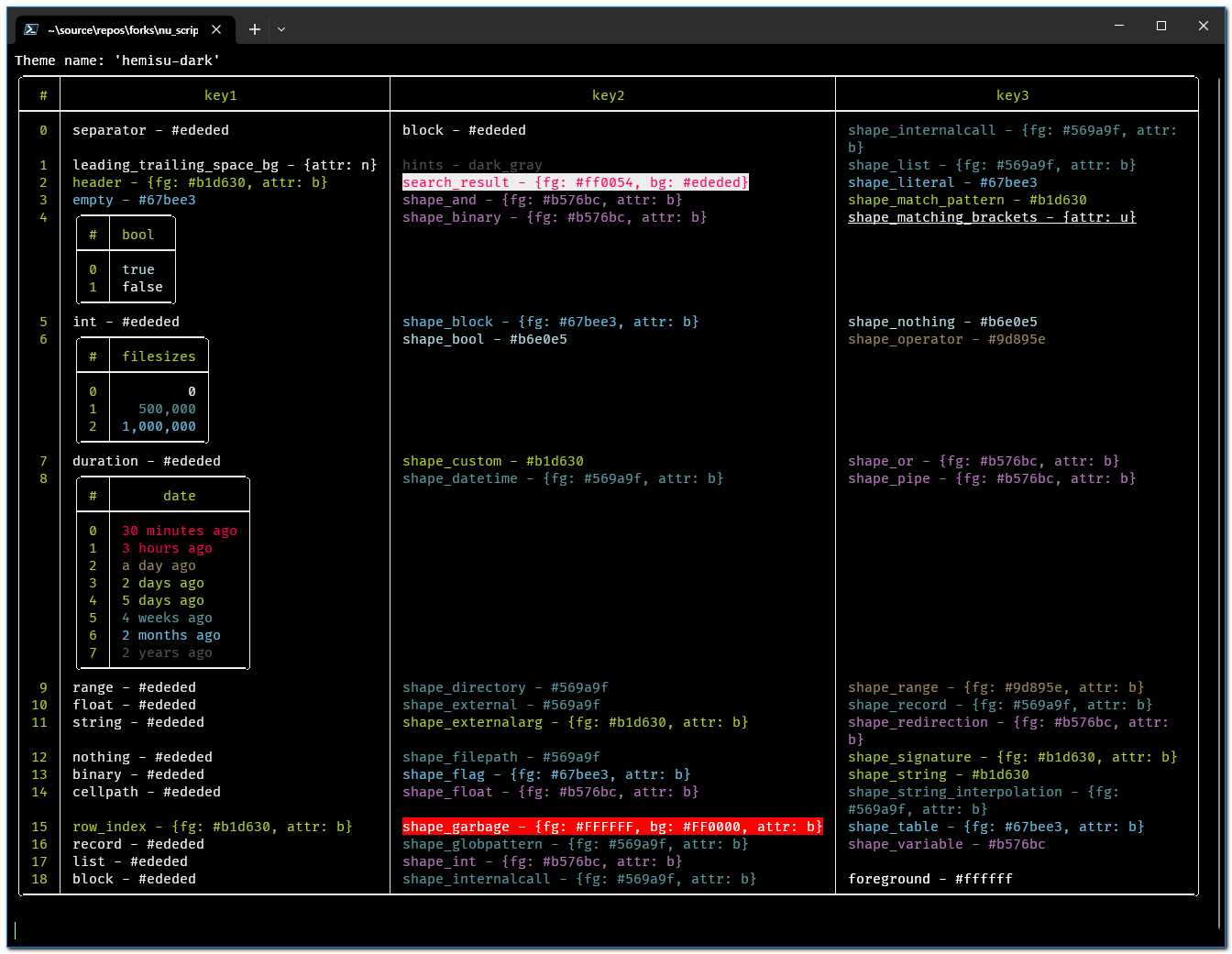Close the nu_scripts terminal tab
The width and height of the screenshot is (1232, 954).
(216, 29)
